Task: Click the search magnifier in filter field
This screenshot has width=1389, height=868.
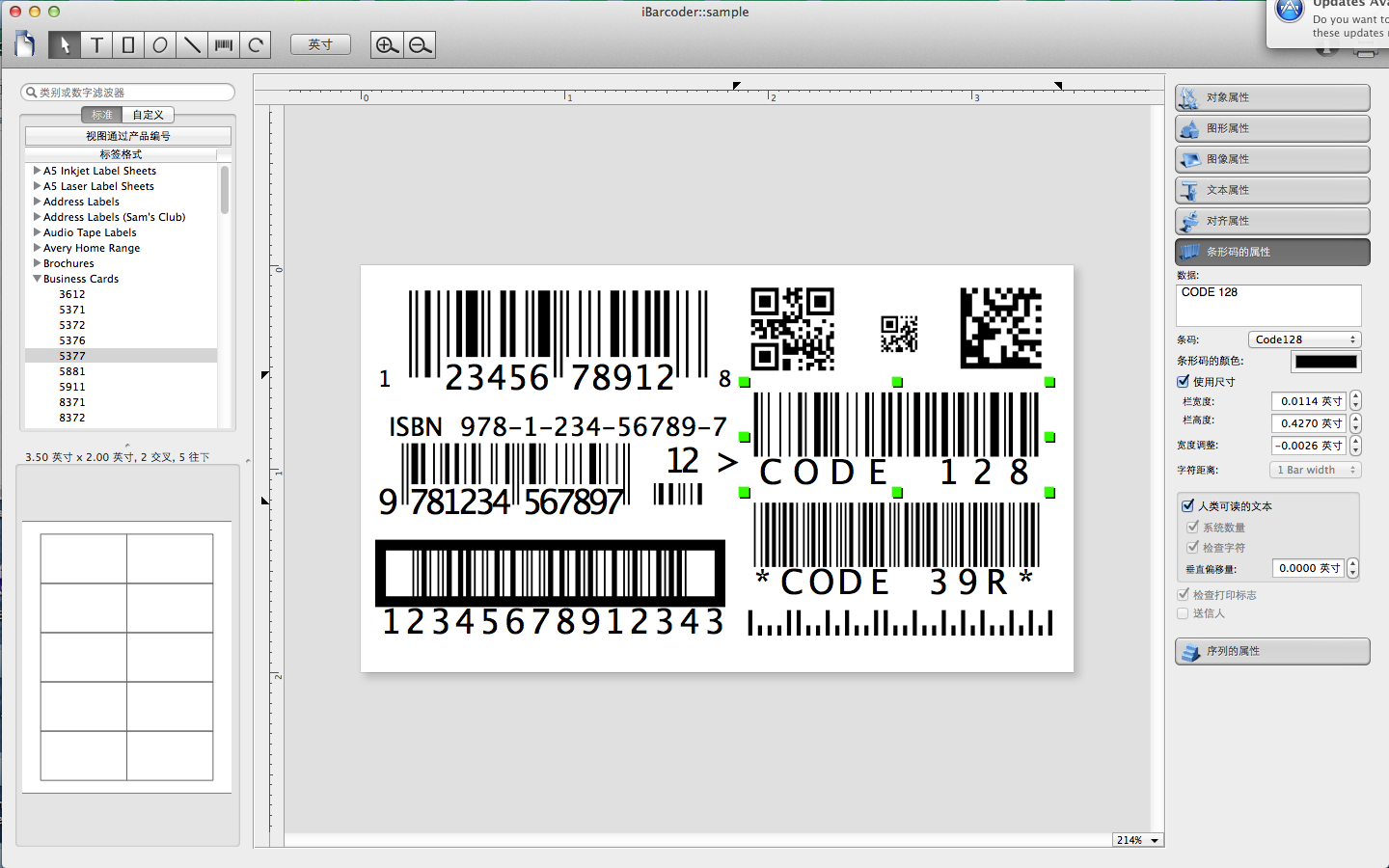Action: [x=31, y=93]
